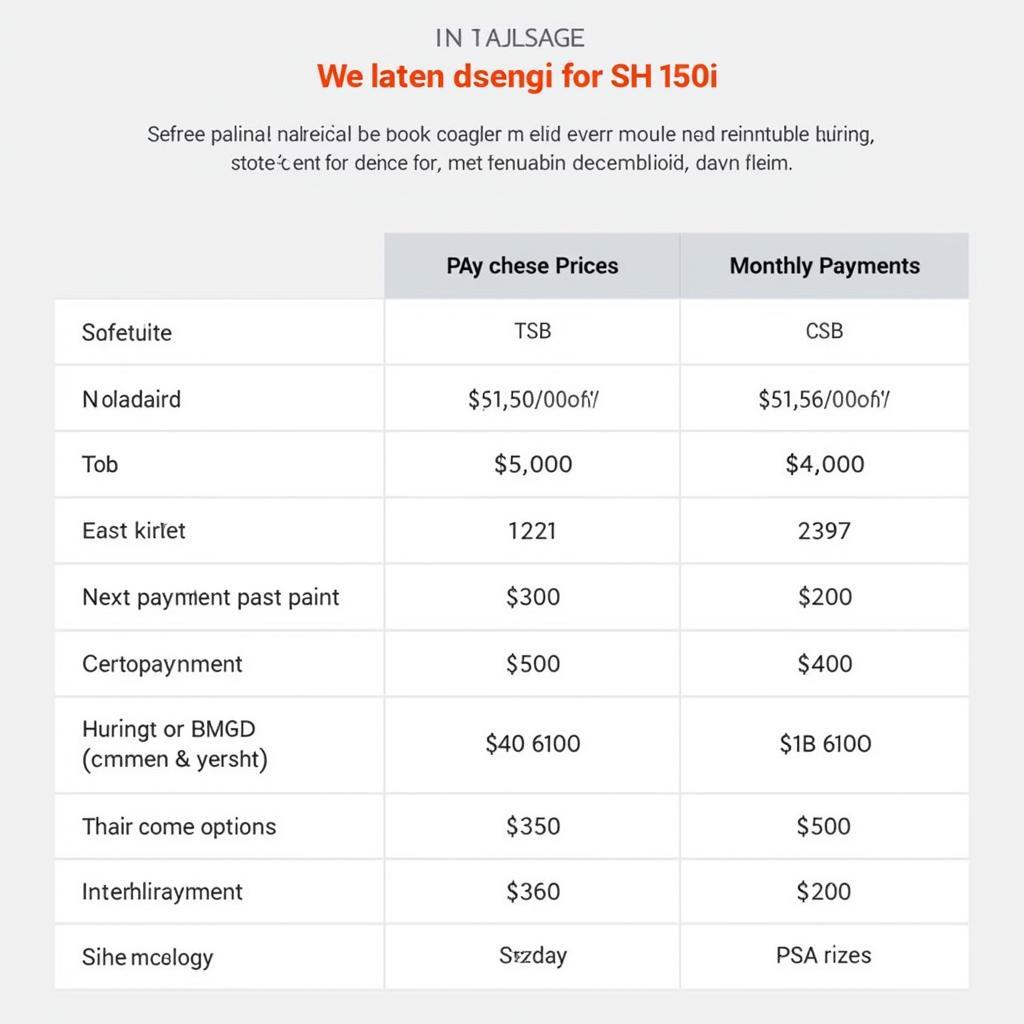Viewport: 1024px width, 1024px height.
Task: Click the TSB cell
Action: pos(532,331)
